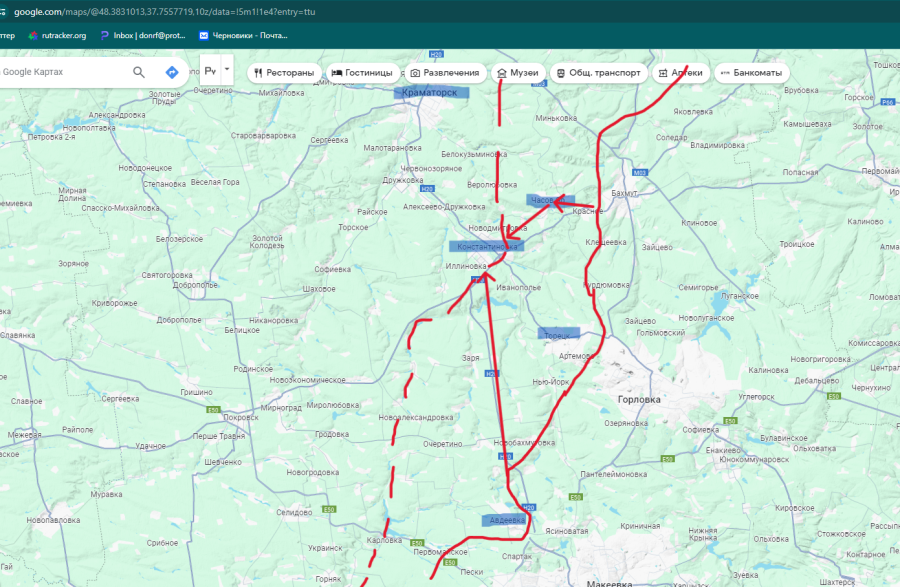The width and height of the screenshot is (900, 587).
Task: Click the Золотой Колодезь village label
Action: pos(267,242)
